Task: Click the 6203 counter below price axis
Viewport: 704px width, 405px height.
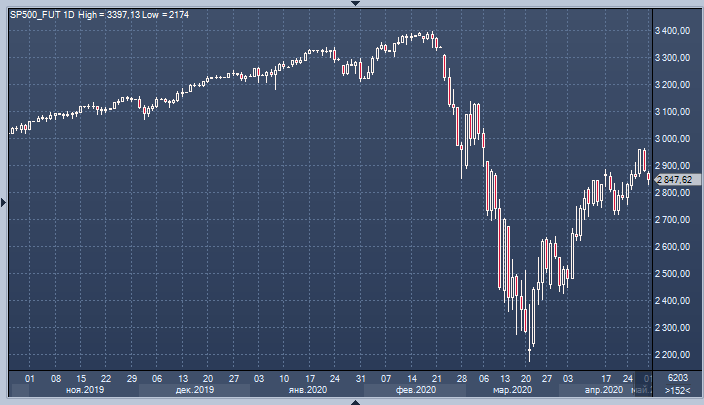Action: [677, 378]
